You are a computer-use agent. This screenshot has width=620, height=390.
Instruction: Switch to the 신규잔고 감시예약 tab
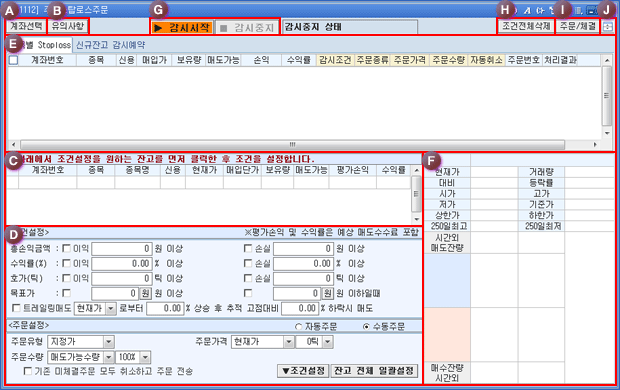pyautogui.click(x=110, y=45)
